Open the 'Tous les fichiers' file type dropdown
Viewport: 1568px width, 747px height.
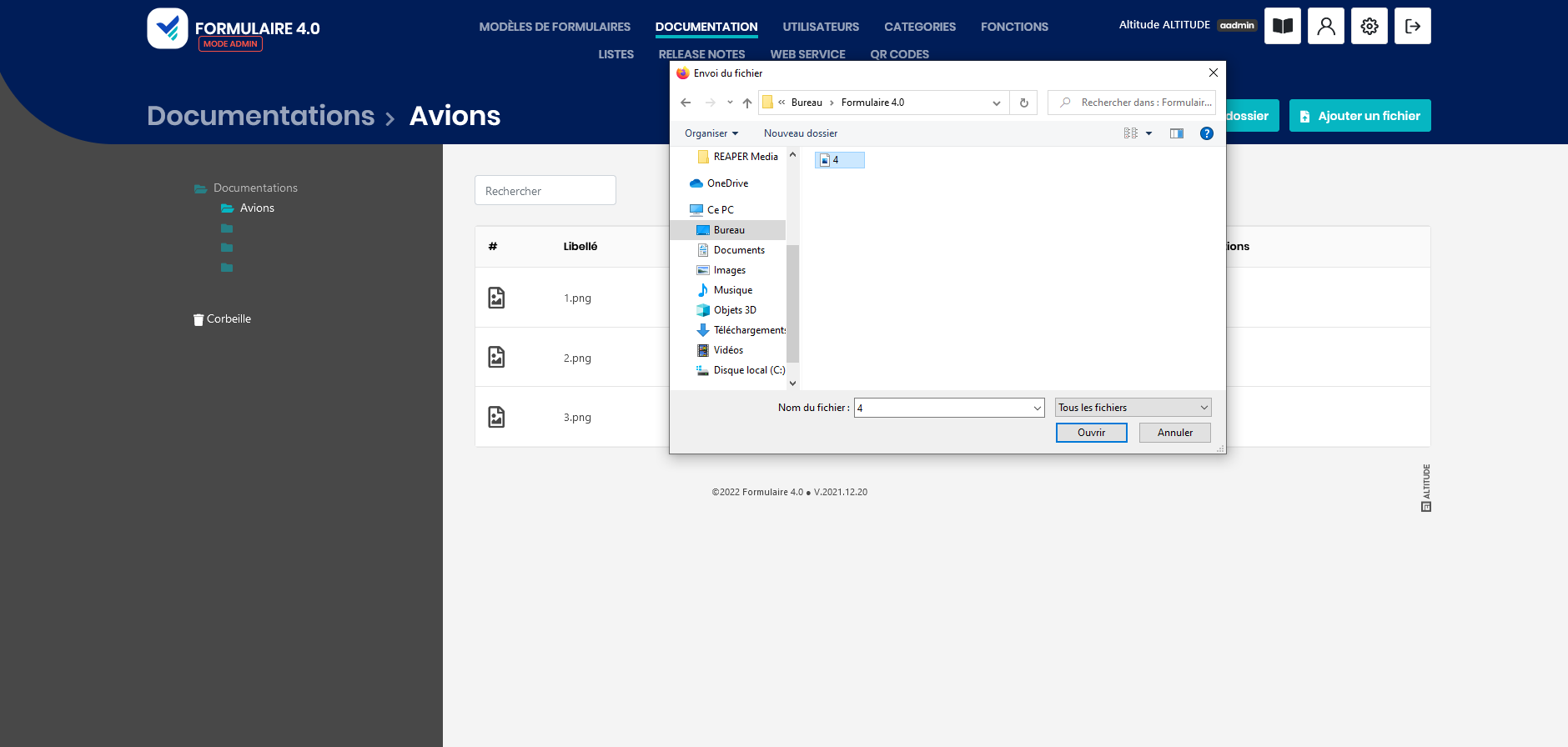pos(1133,408)
